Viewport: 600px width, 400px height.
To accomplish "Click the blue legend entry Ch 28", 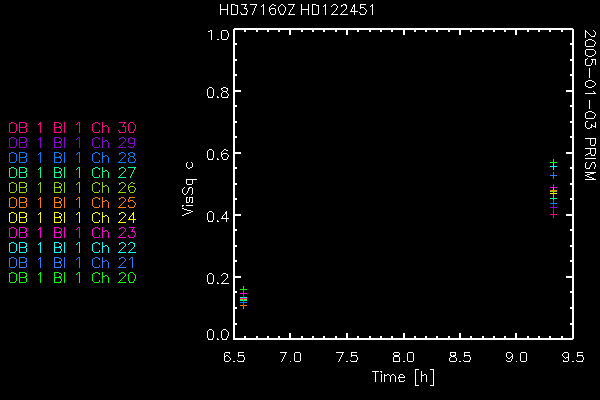I will pyautogui.click(x=72, y=158).
